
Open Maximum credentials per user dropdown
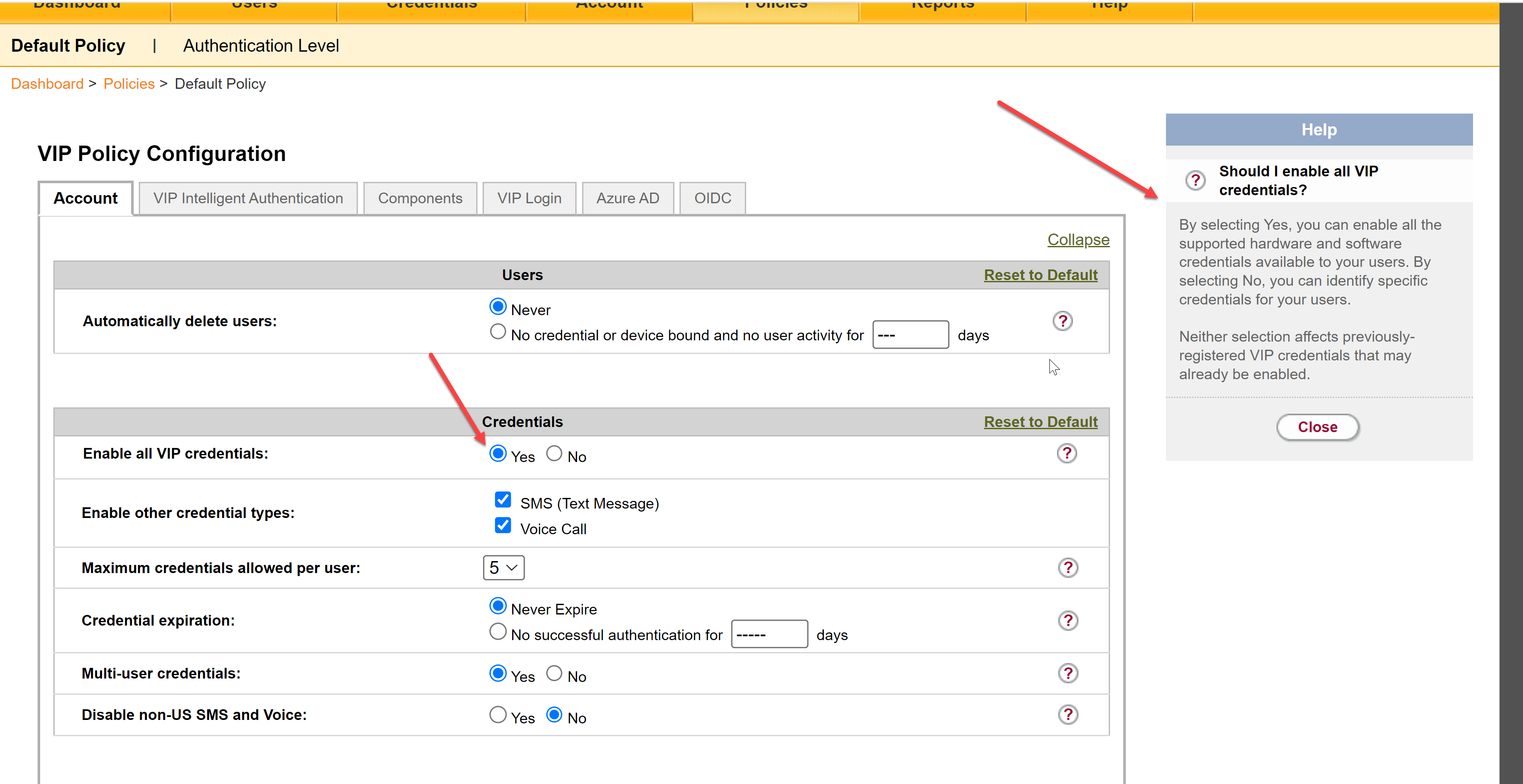503,568
